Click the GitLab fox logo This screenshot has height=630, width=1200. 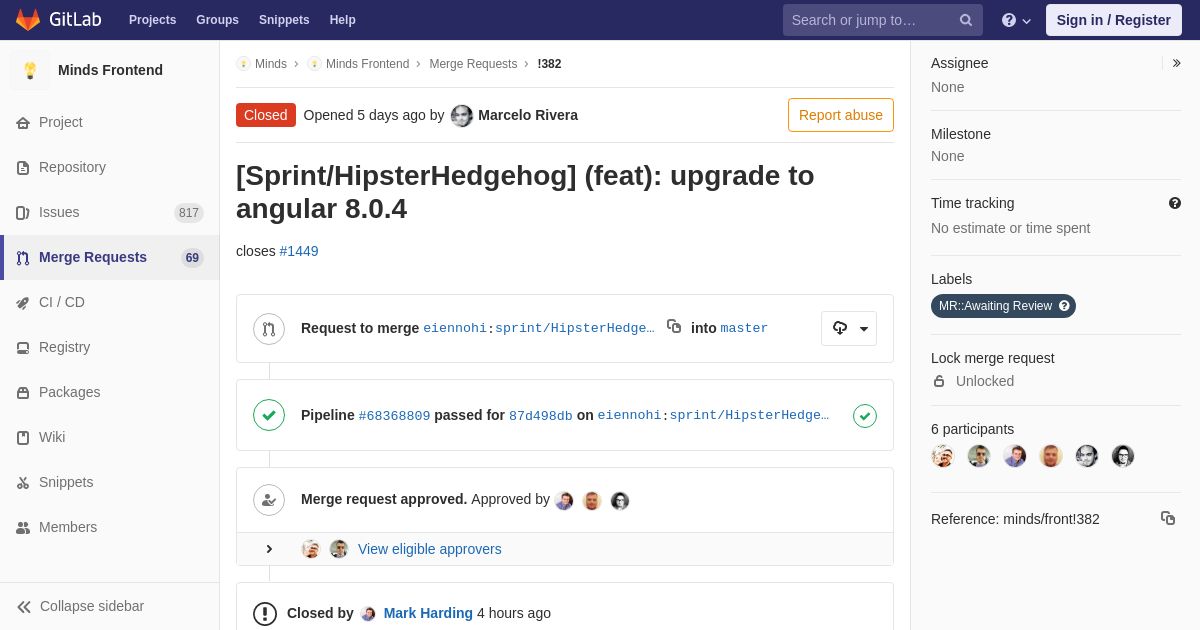click(x=28, y=20)
